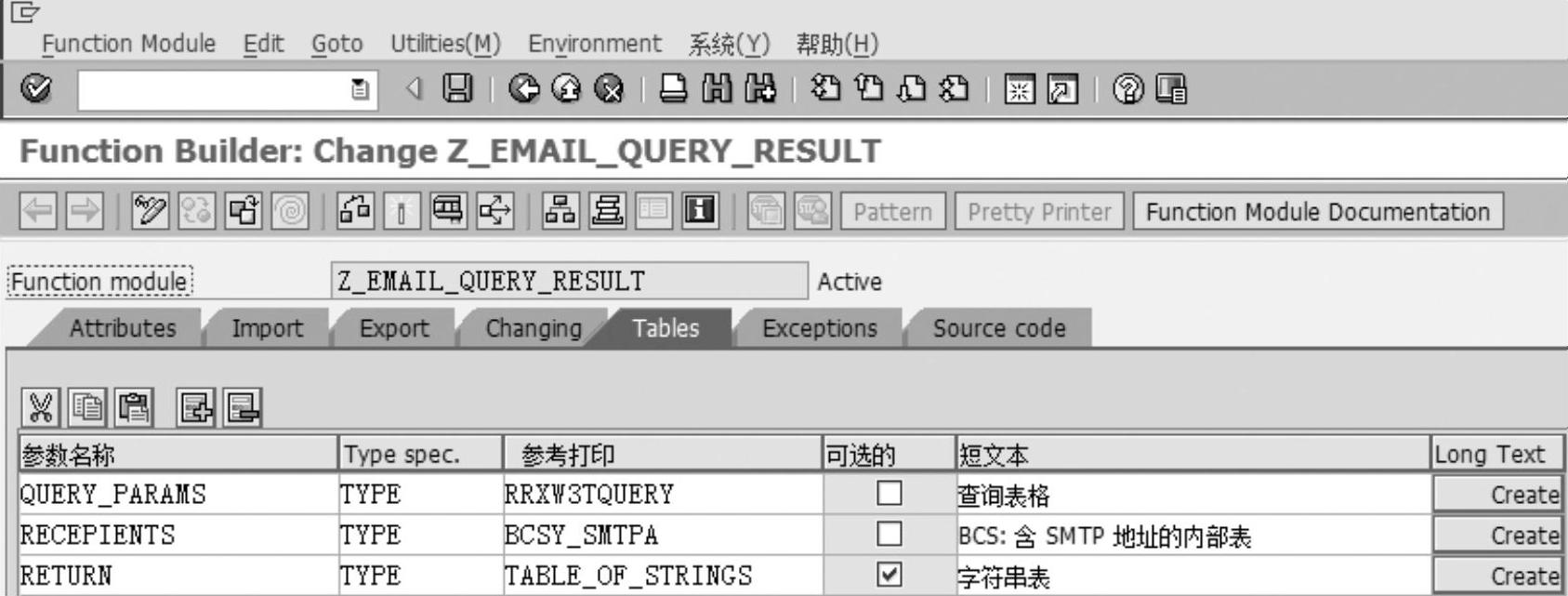Click Customize Local Layout icon
Screen dimensions: 1568x596
coord(1171,89)
